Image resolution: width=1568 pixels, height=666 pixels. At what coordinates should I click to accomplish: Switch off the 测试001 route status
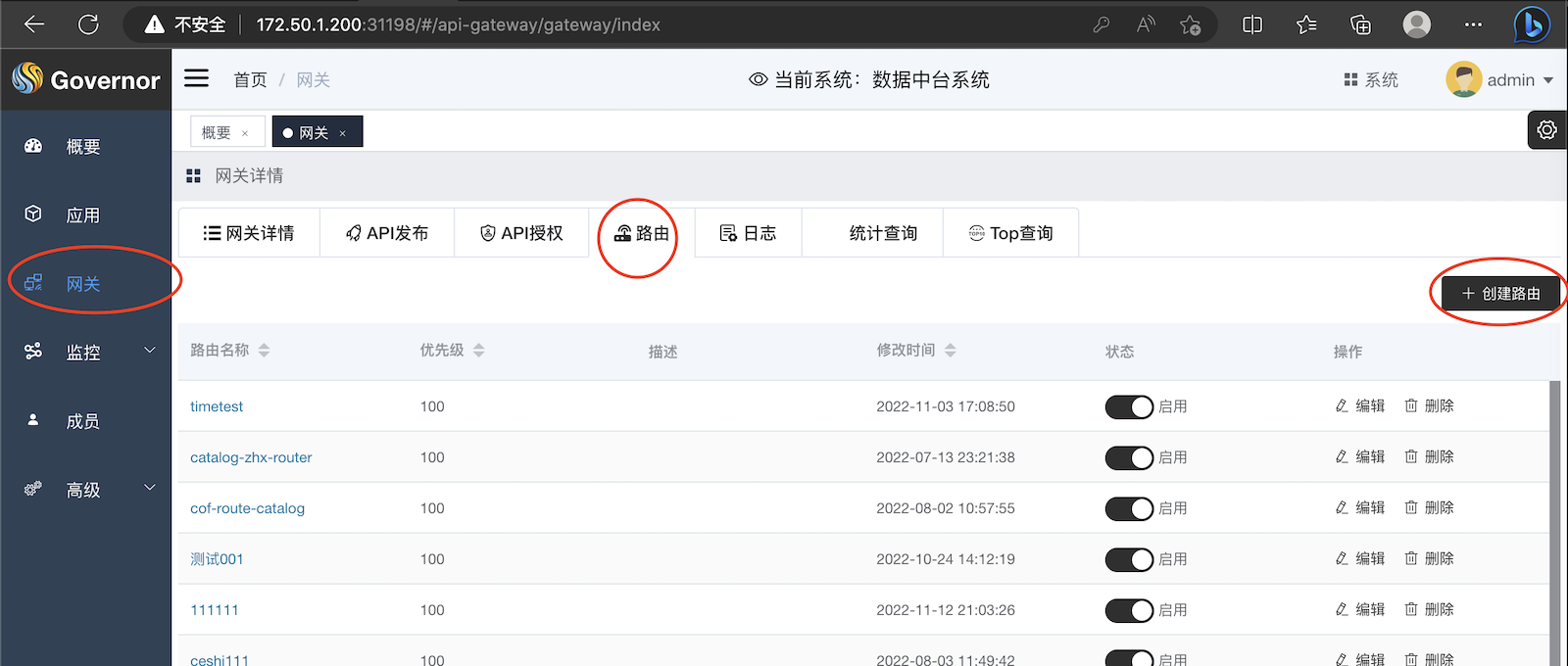coord(1129,559)
